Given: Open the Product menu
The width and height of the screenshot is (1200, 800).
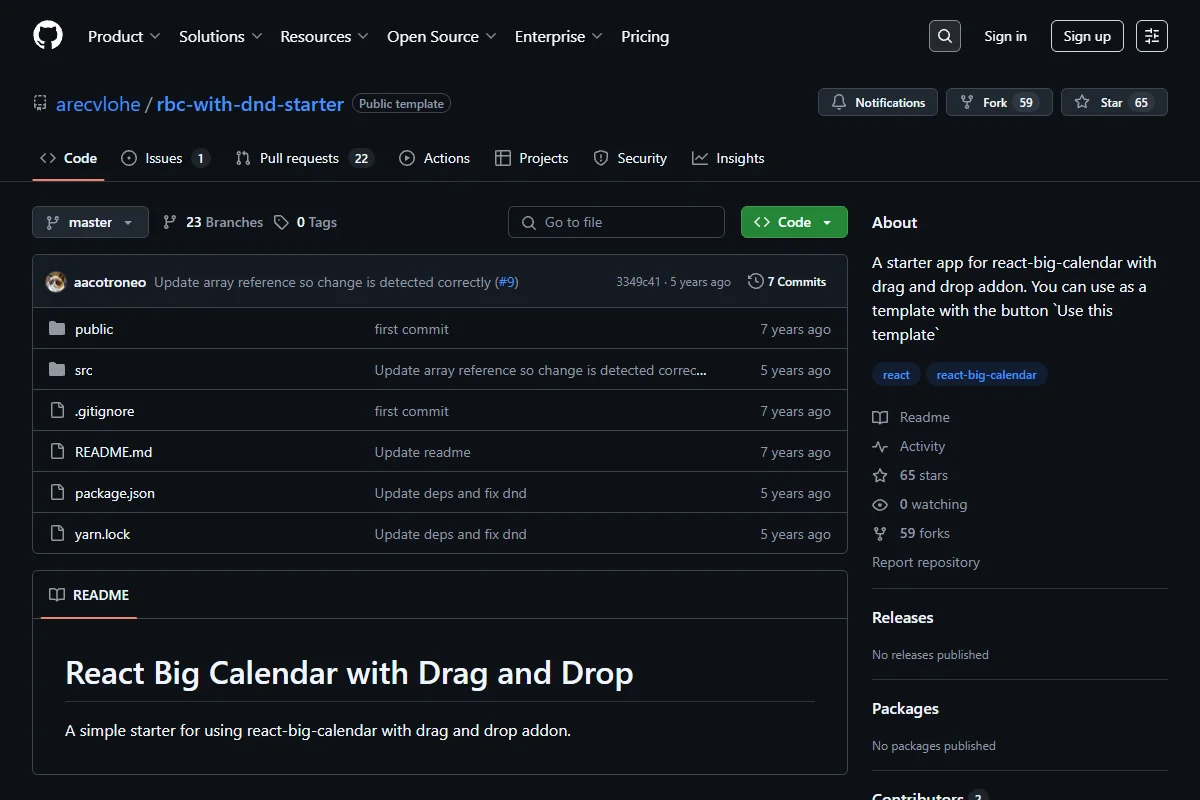Looking at the screenshot, I should tap(124, 36).
